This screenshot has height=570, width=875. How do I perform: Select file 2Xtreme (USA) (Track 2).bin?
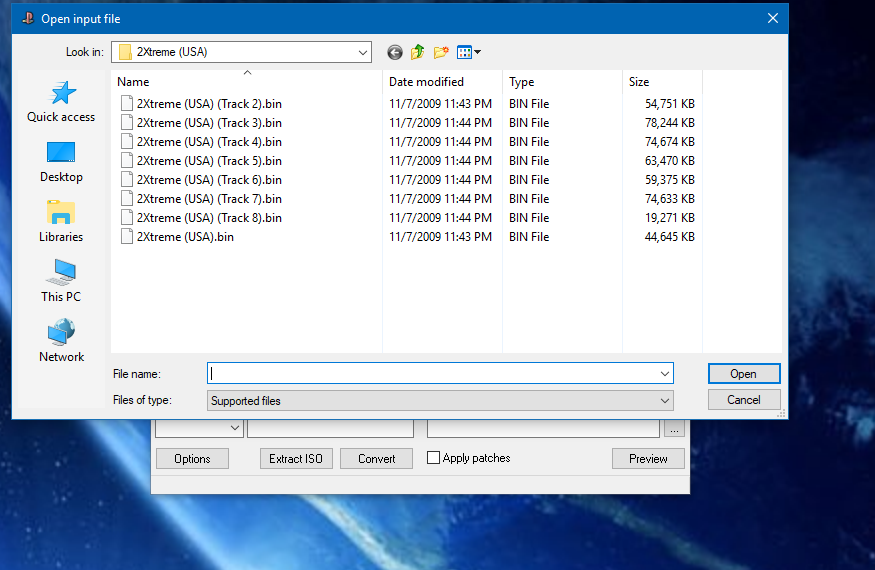[209, 104]
